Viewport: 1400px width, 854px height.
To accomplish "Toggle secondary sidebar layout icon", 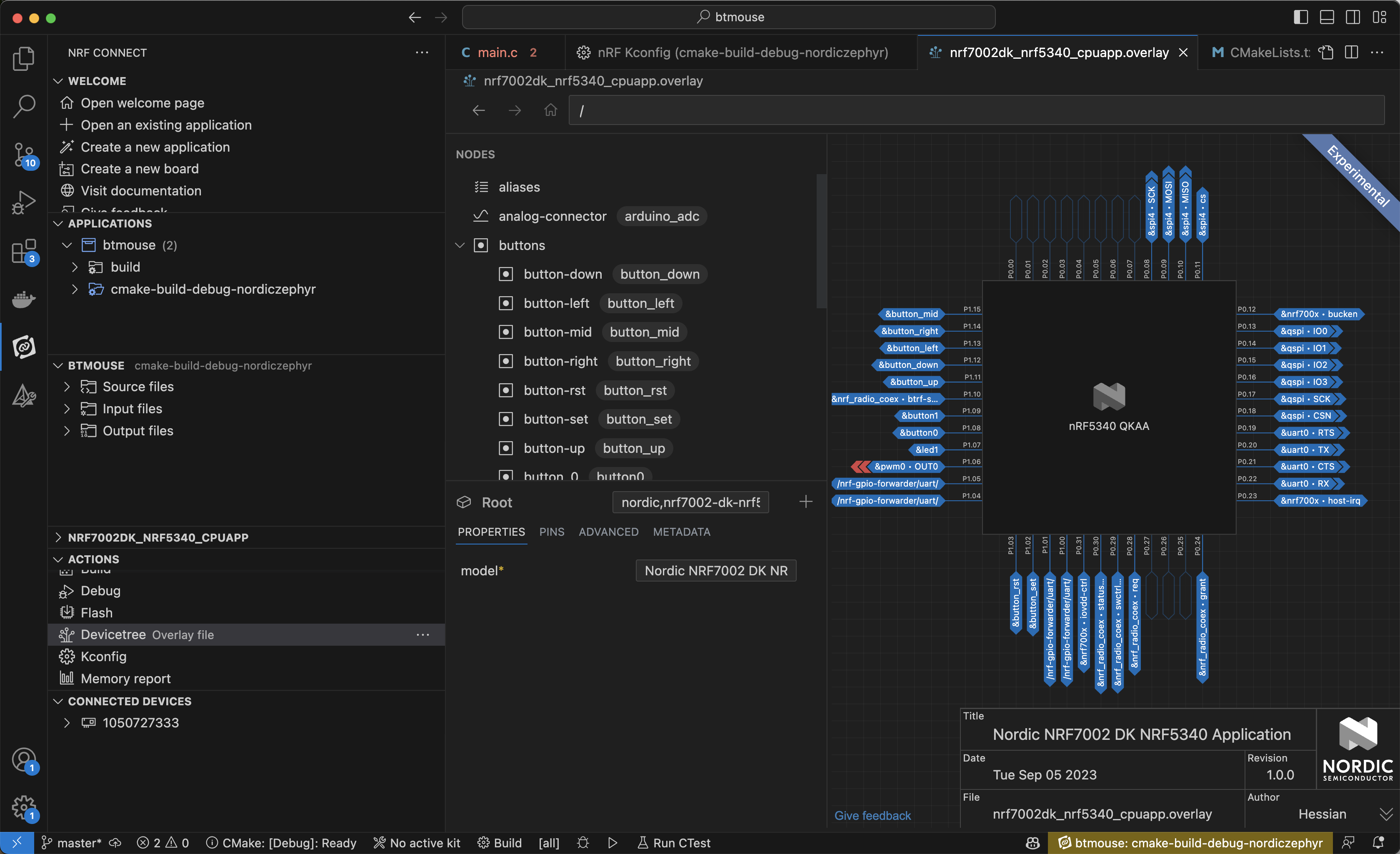I will [1353, 17].
